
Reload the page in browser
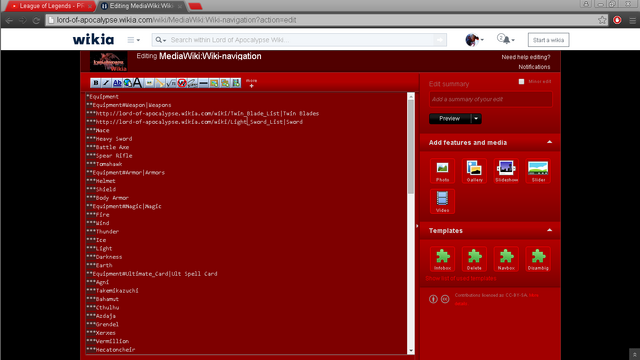36,20
